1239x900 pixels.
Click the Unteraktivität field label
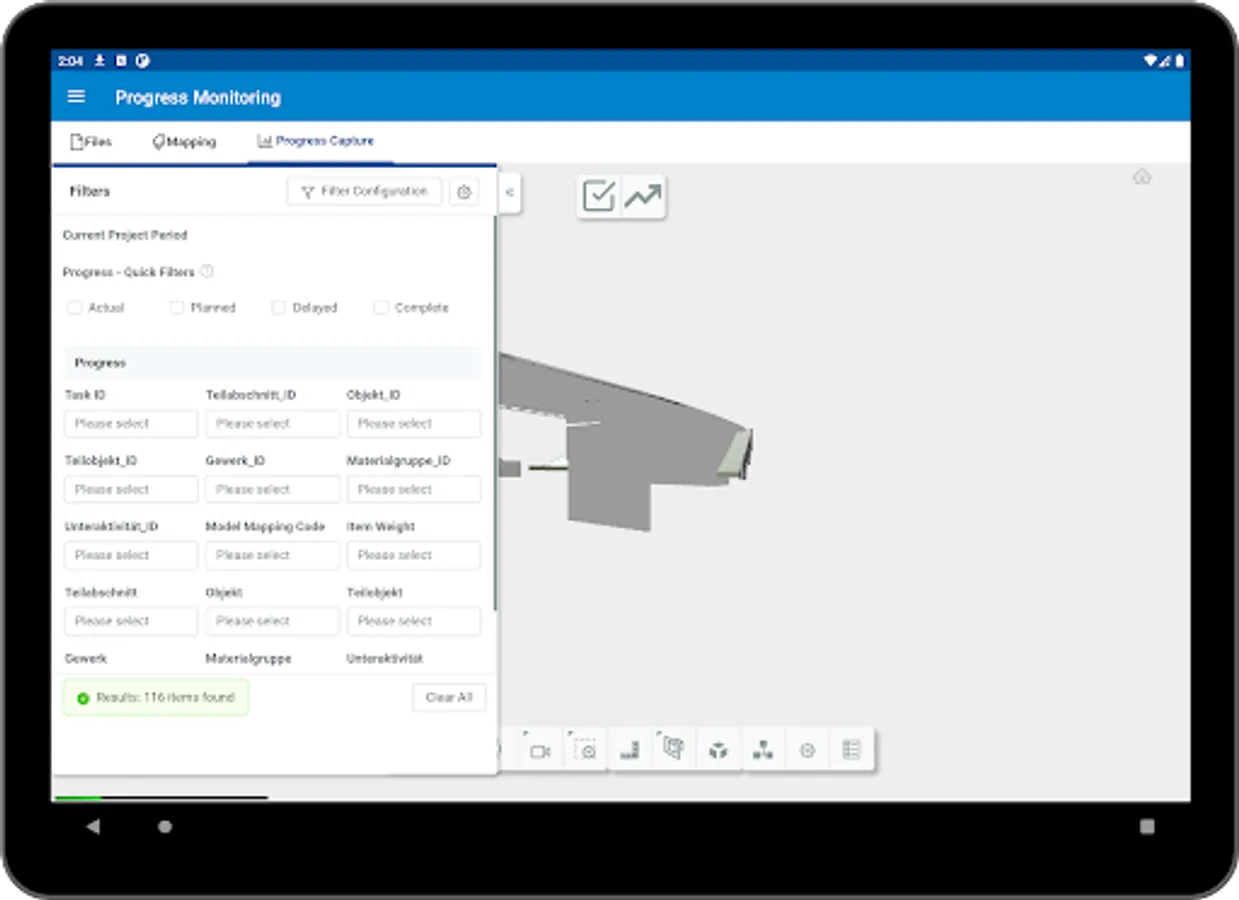click(x=385, y=659)
